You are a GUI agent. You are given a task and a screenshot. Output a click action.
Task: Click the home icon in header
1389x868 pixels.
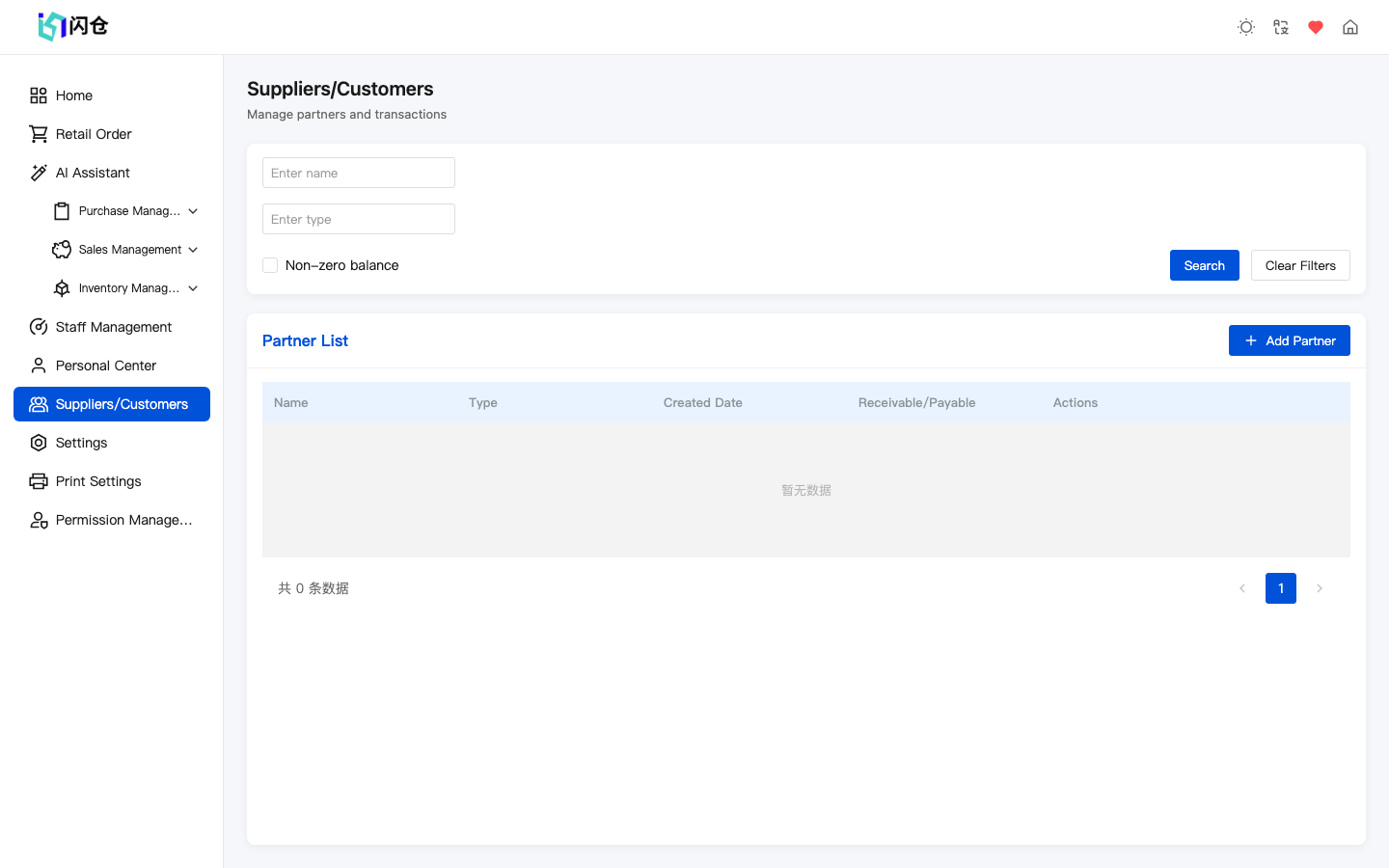(x=1350, y=27)
